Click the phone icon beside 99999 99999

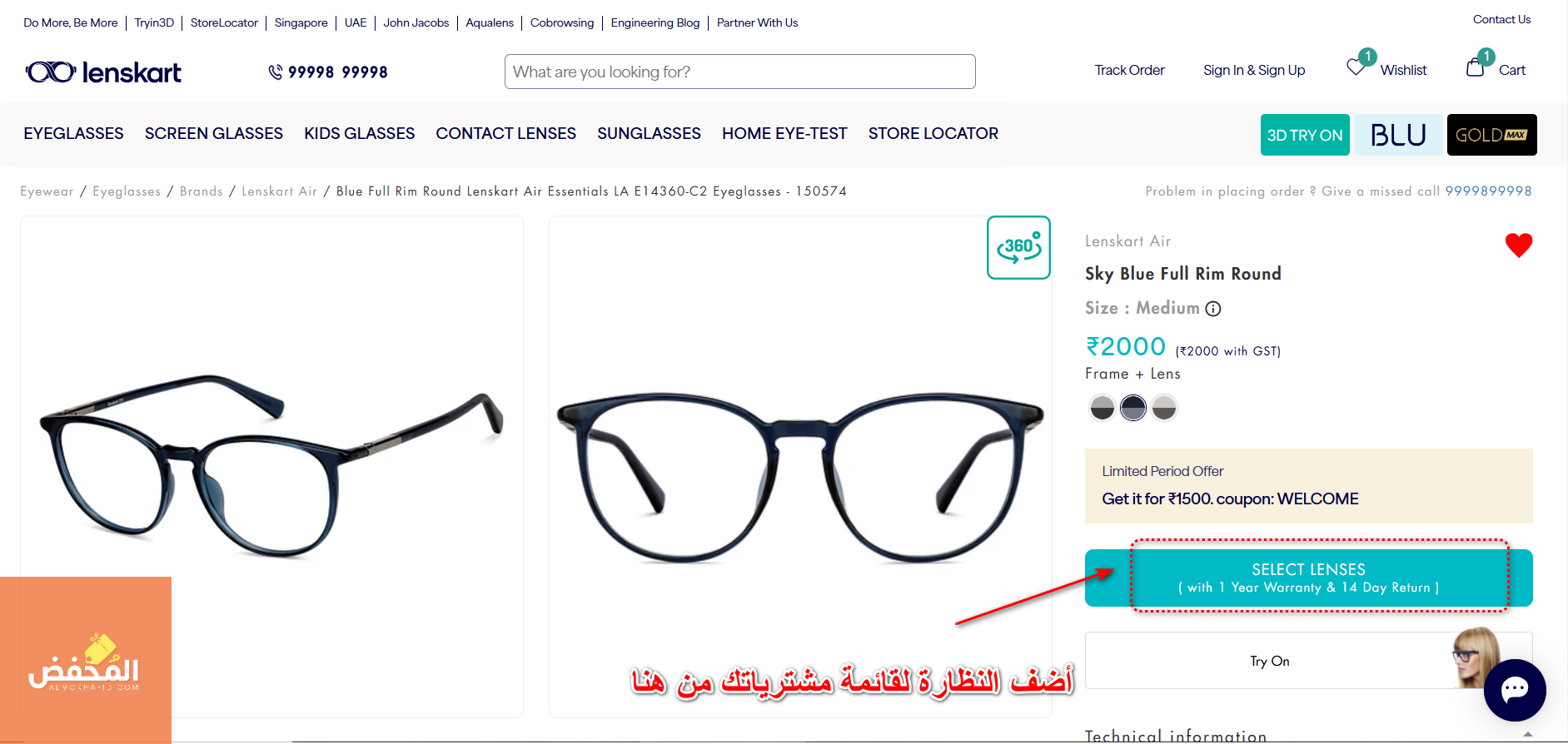click(276, 72)
